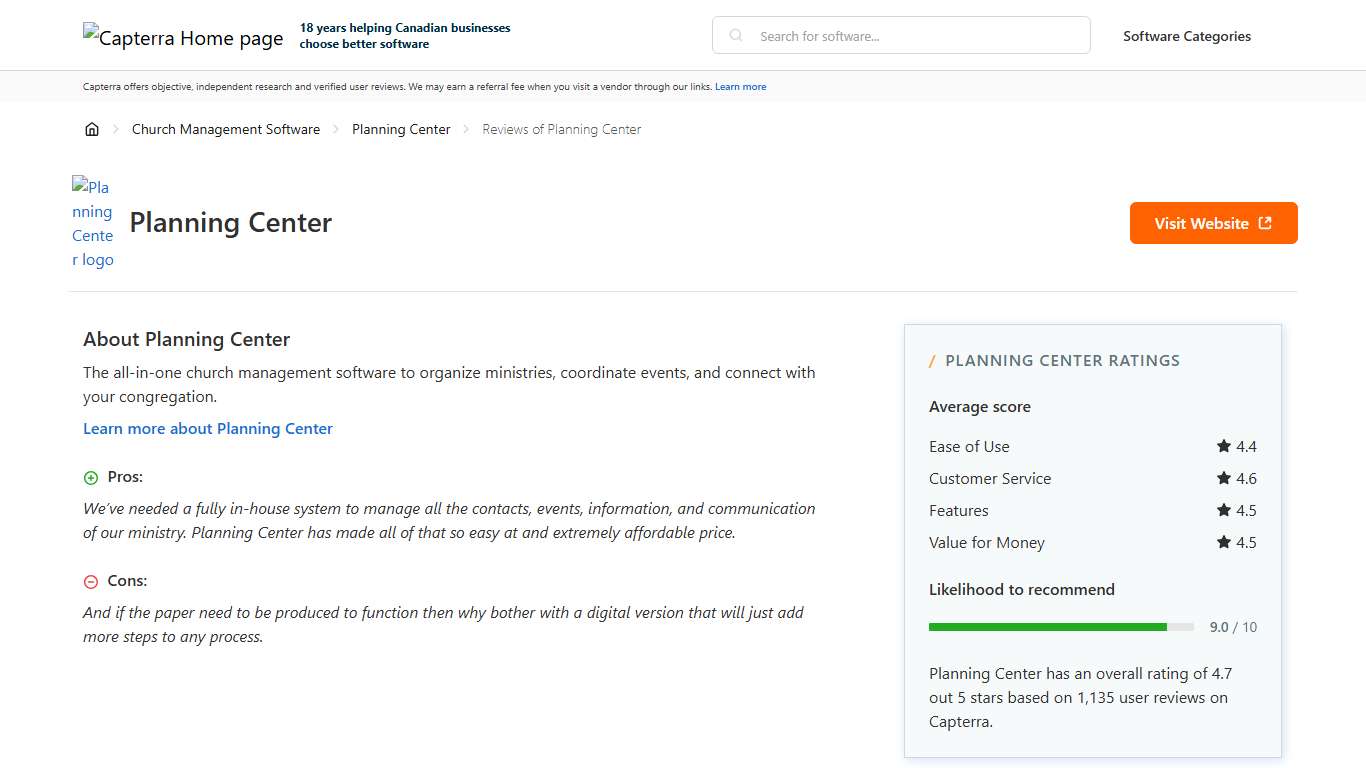Click the star icon beside Features
The height and width of the screenshot is (768, 1366).
click(x=1222, y=510)
